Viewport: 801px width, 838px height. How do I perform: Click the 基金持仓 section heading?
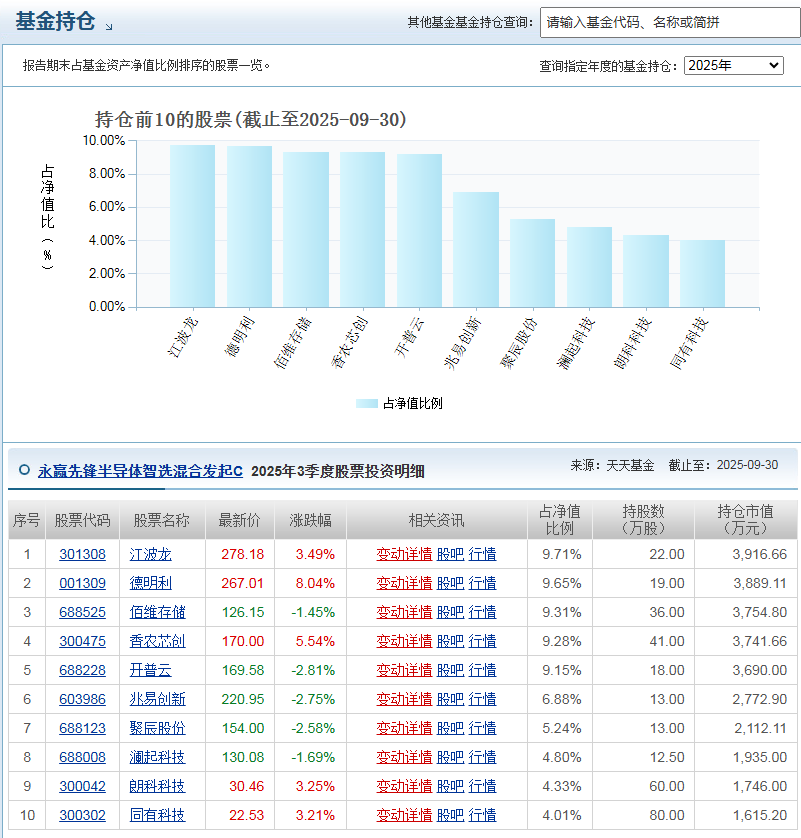[x=55, y=21]
